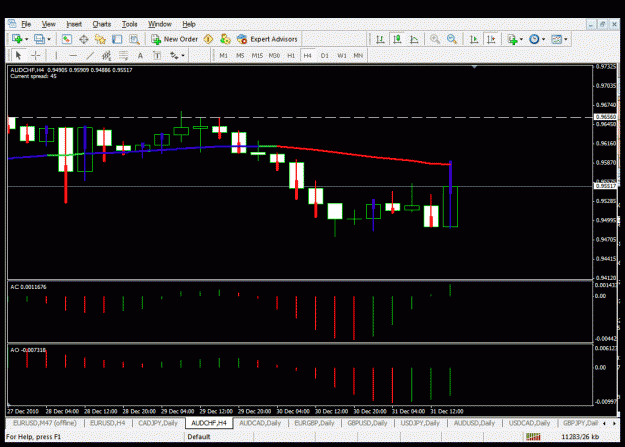
Task: Click the arrows objects icon
Action: click(x=174, y=55)
